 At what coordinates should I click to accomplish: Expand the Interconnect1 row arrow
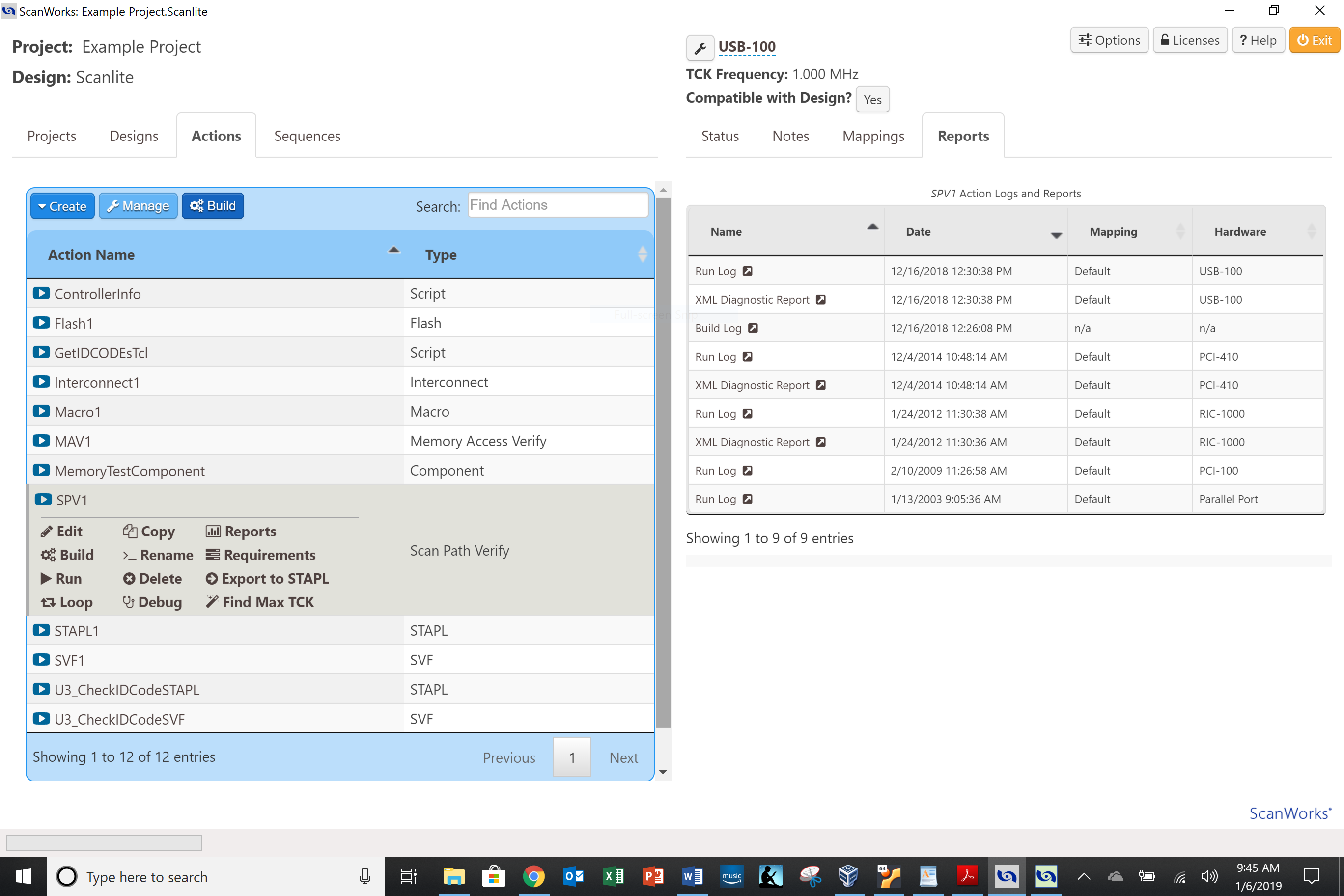click(x=41, y=382)
